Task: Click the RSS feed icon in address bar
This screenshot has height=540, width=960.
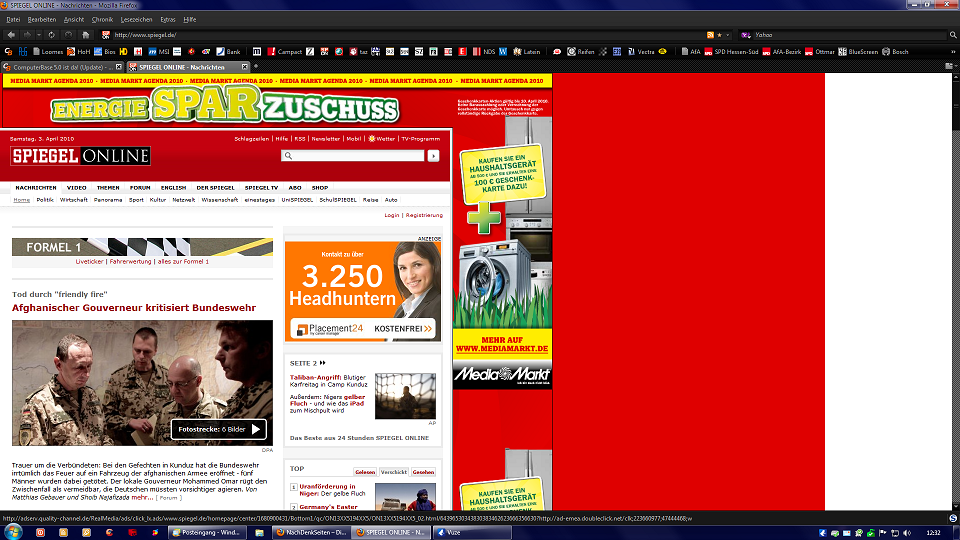Action: tap(710, 35)
